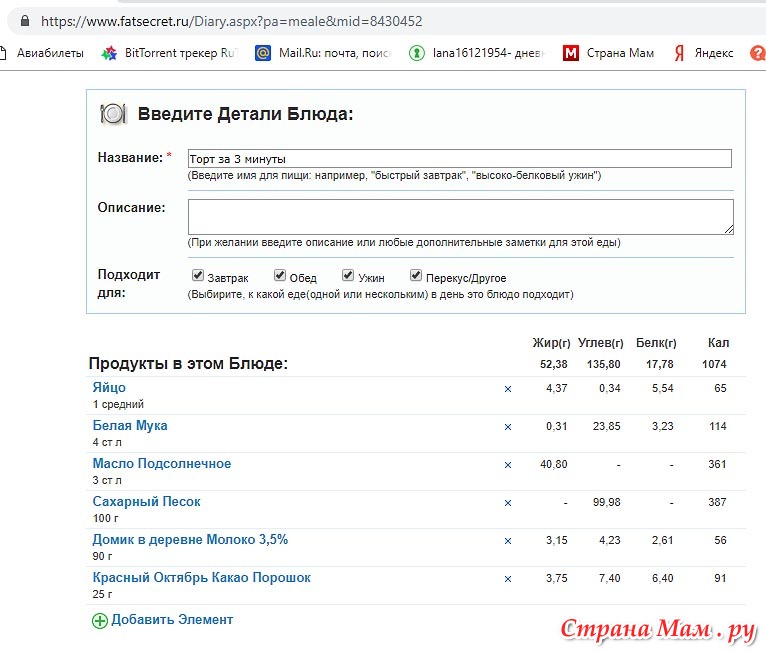Click the plate icon beside Введите Детали Блюда
This screenshot has height=652, width=766.
[x=113, y=114]
